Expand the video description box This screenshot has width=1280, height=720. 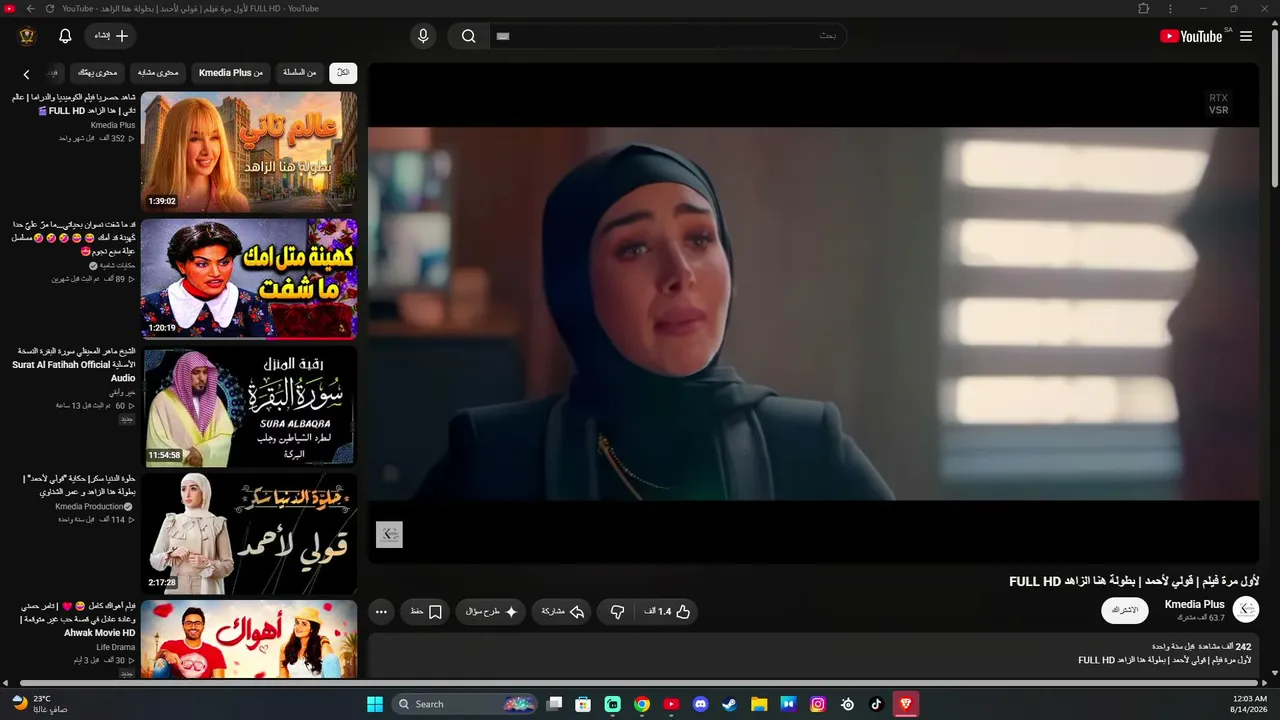click(813, 655)
